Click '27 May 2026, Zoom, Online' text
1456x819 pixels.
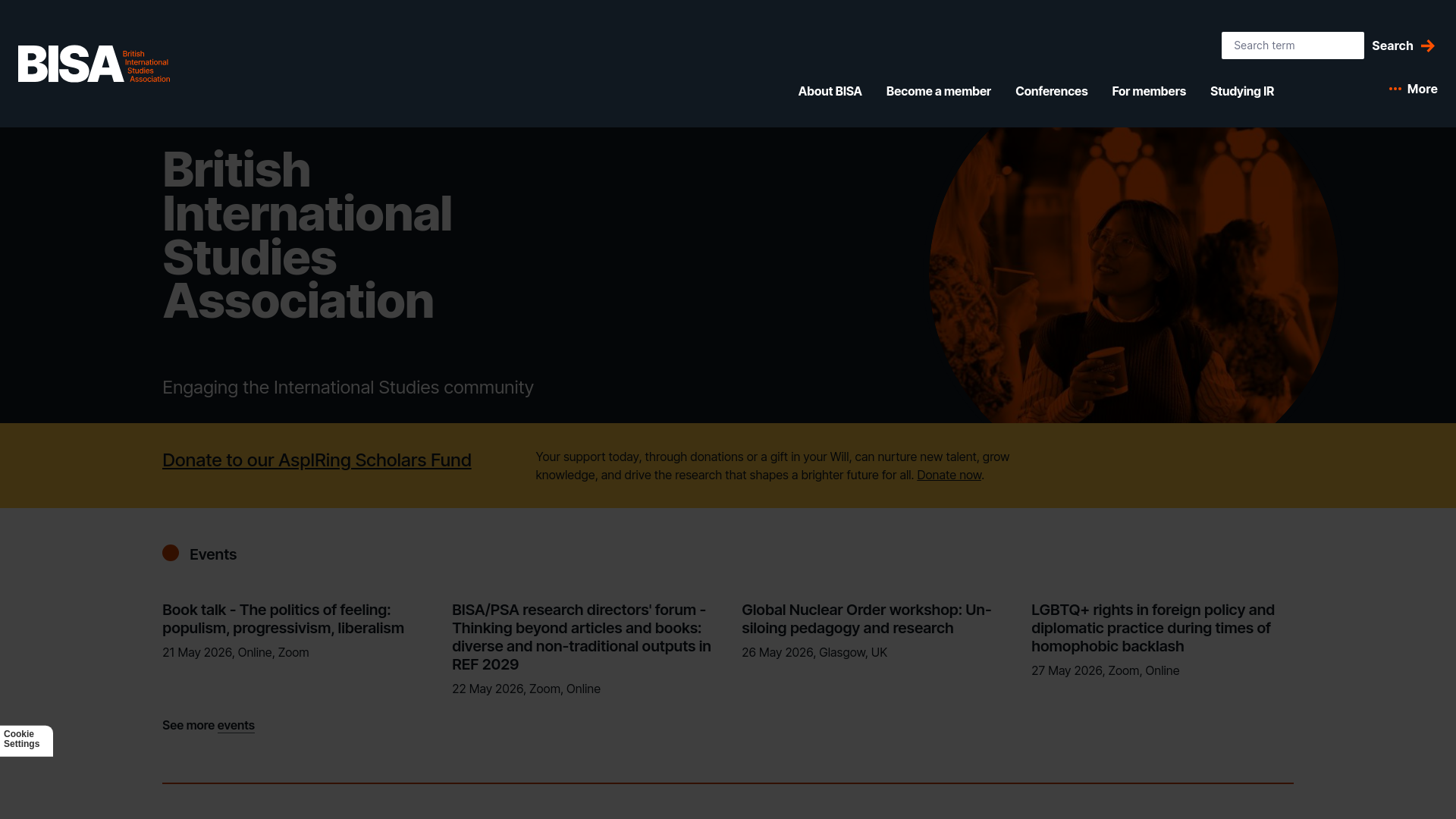[x=1105, y=670]
